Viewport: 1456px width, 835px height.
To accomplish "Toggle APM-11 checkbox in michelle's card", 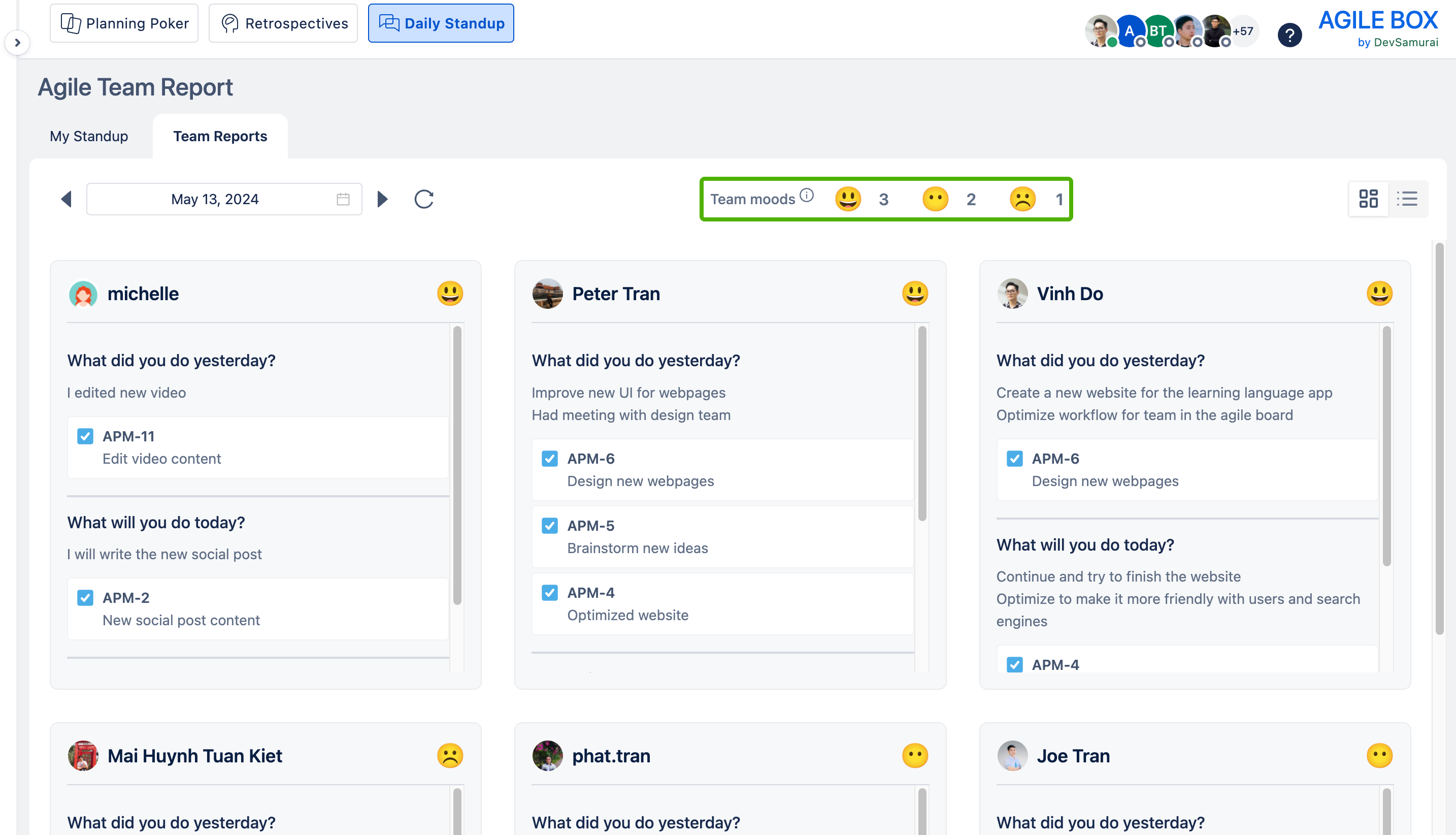I will pos(85,436).
